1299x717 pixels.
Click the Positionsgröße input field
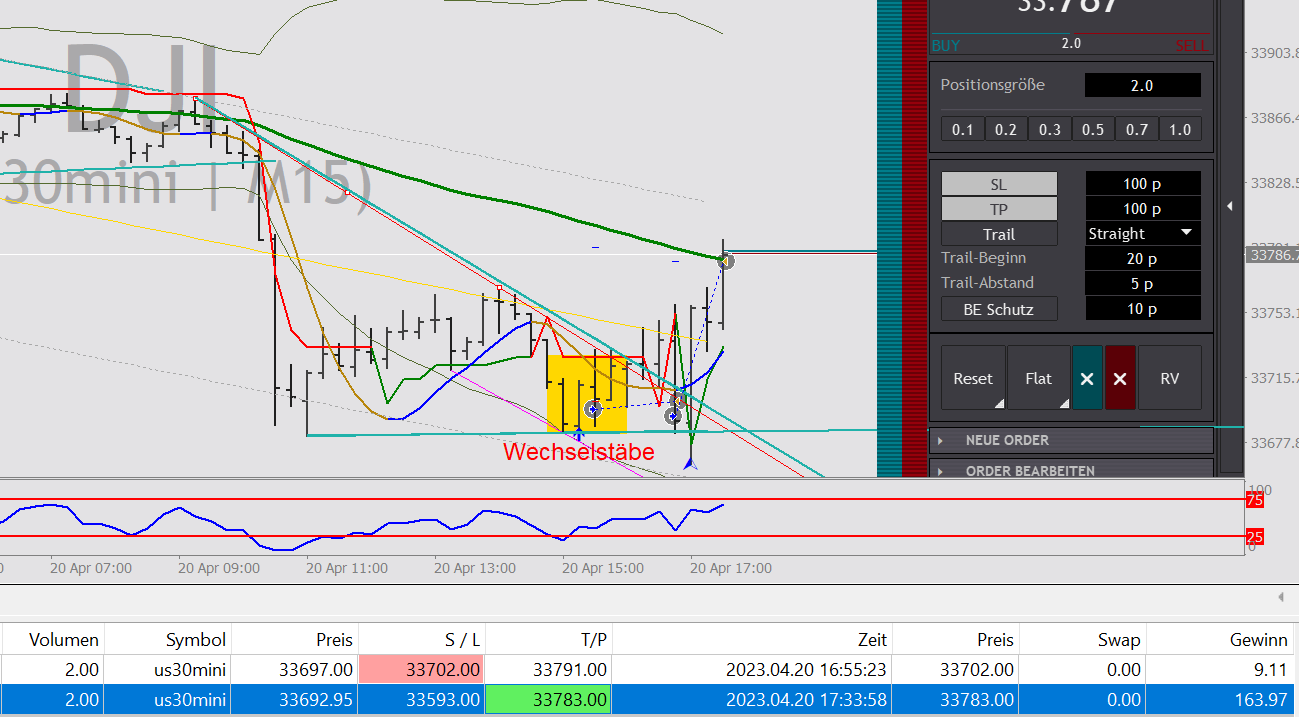[1142, 86]
